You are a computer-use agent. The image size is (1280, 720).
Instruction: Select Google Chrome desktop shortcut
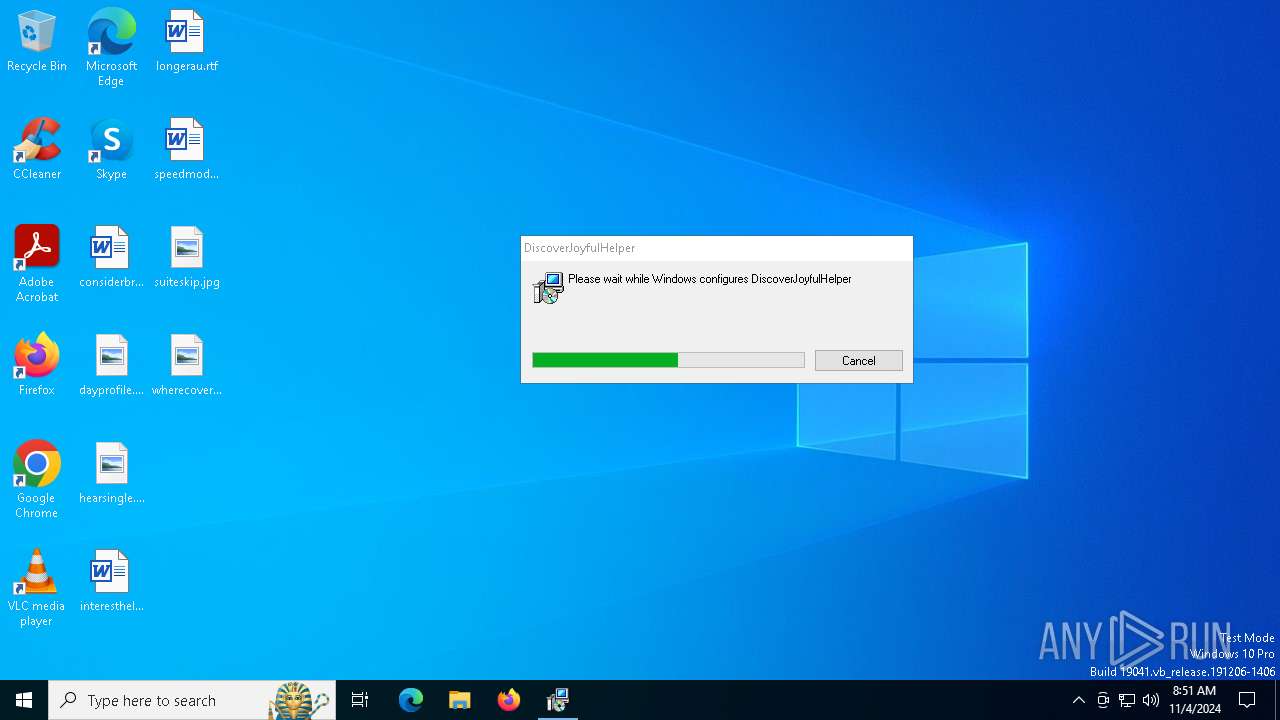pos(37,480)
